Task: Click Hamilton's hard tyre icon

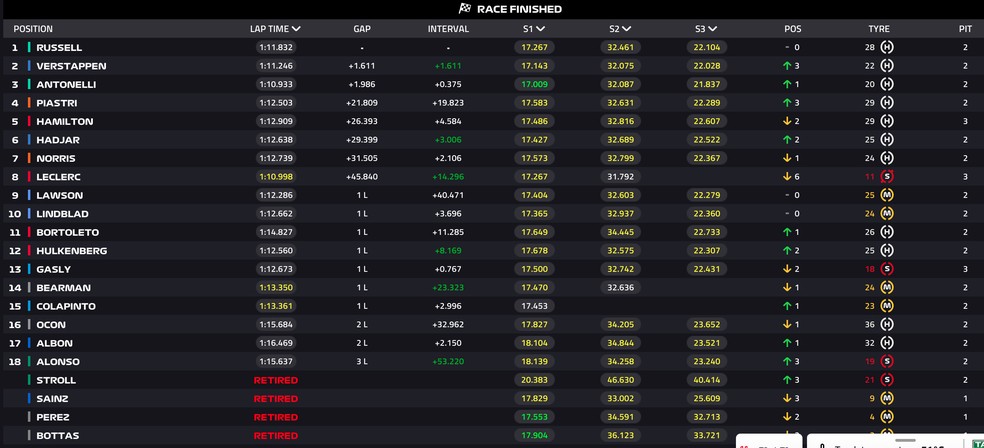Action: (887, 121)
